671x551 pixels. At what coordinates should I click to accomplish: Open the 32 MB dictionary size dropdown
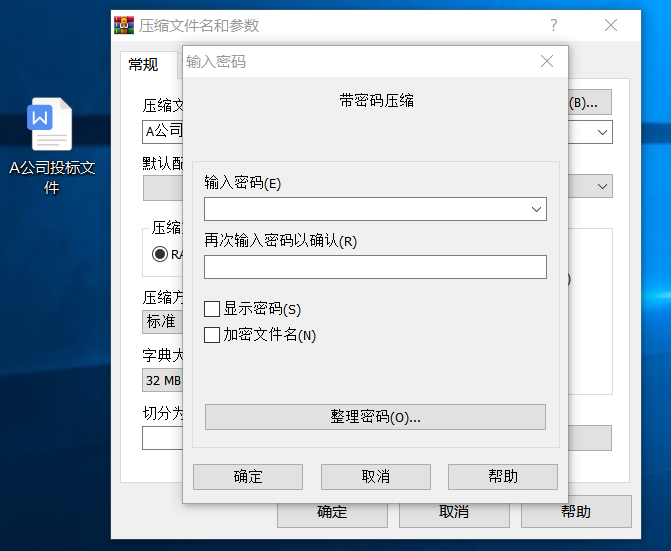[163, 380]
